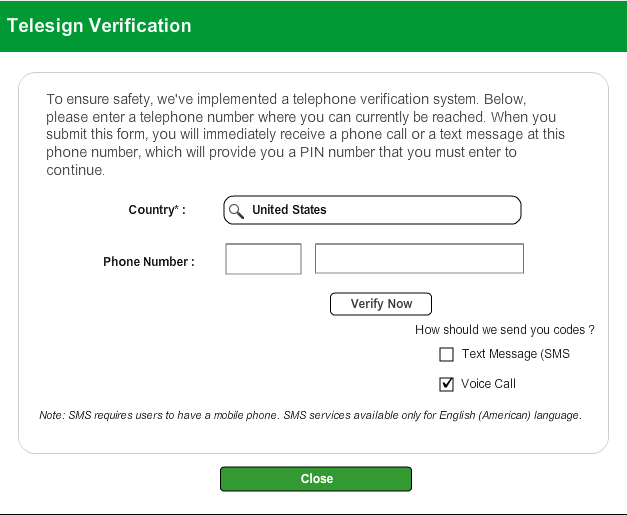Focus the long phone number input box
Image resolution: width=627 pixels, height=515 pixels.
(x=419, y=258)
